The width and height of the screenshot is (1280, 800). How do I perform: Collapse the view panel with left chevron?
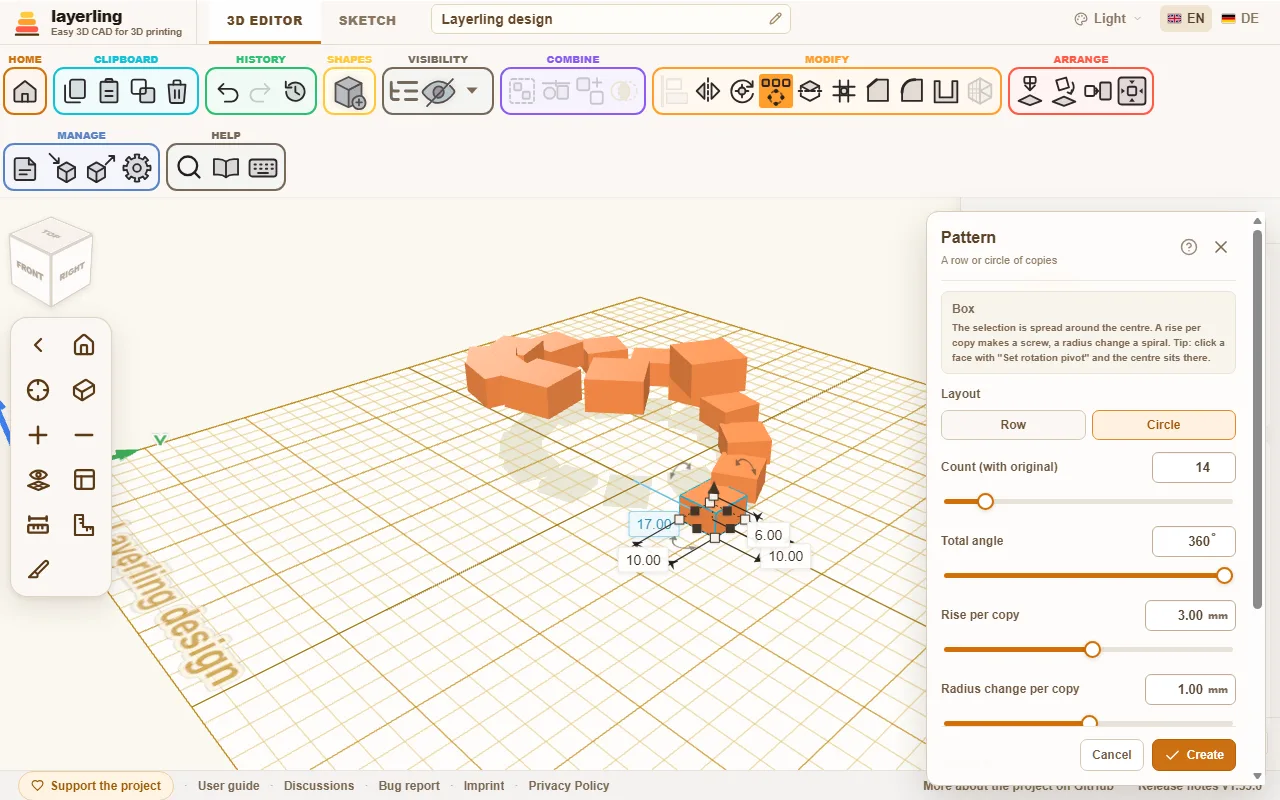[38, 345]
